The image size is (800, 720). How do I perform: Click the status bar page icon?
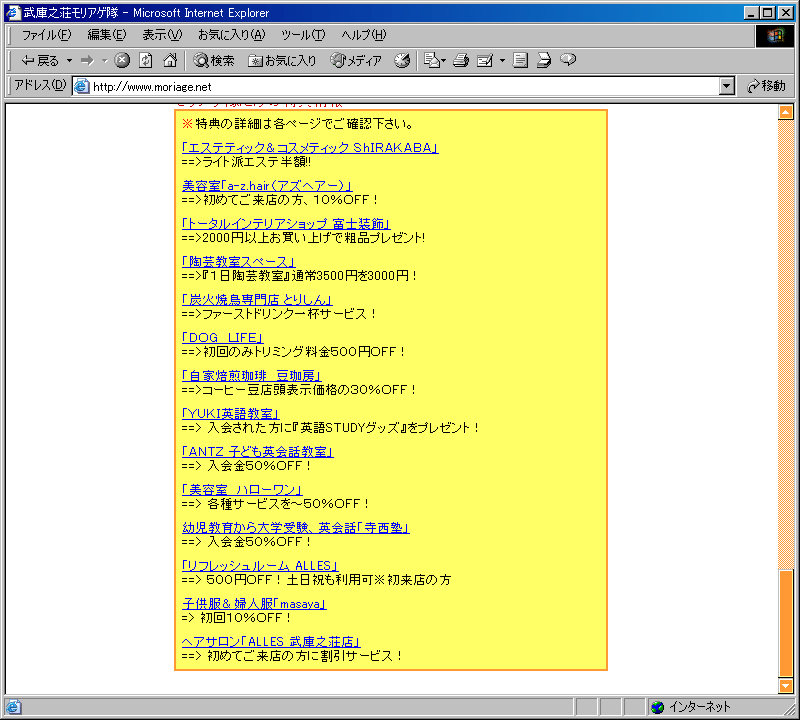tap(13, 707)
